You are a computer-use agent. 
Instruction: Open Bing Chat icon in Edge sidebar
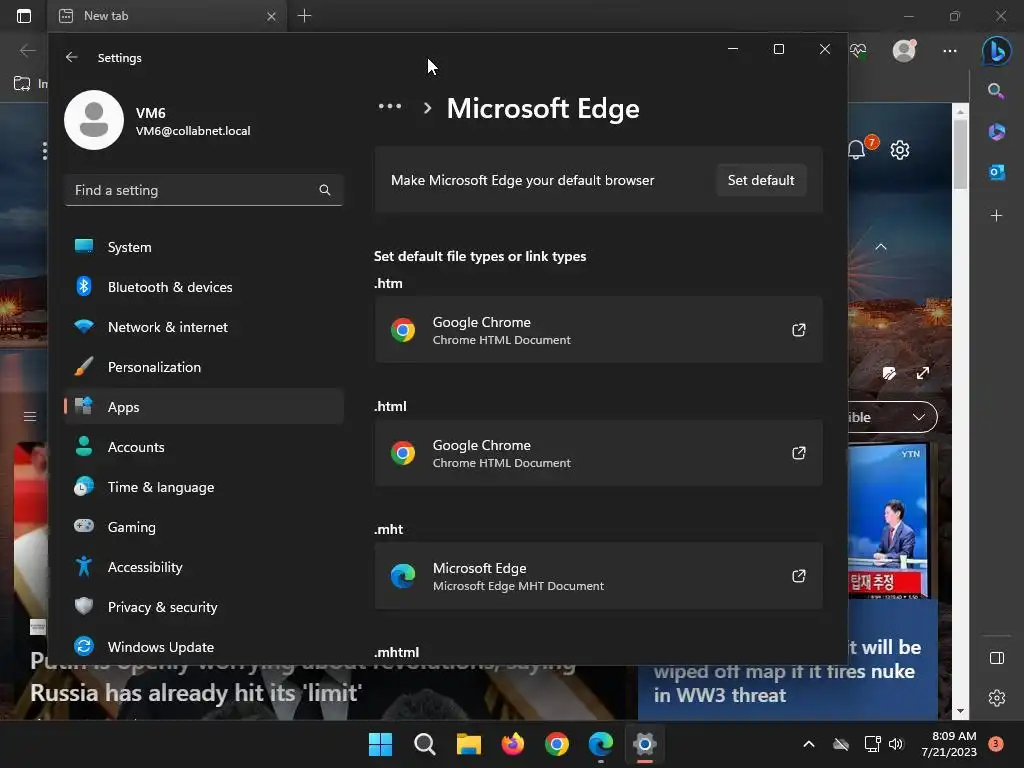(x=997, y=50)
